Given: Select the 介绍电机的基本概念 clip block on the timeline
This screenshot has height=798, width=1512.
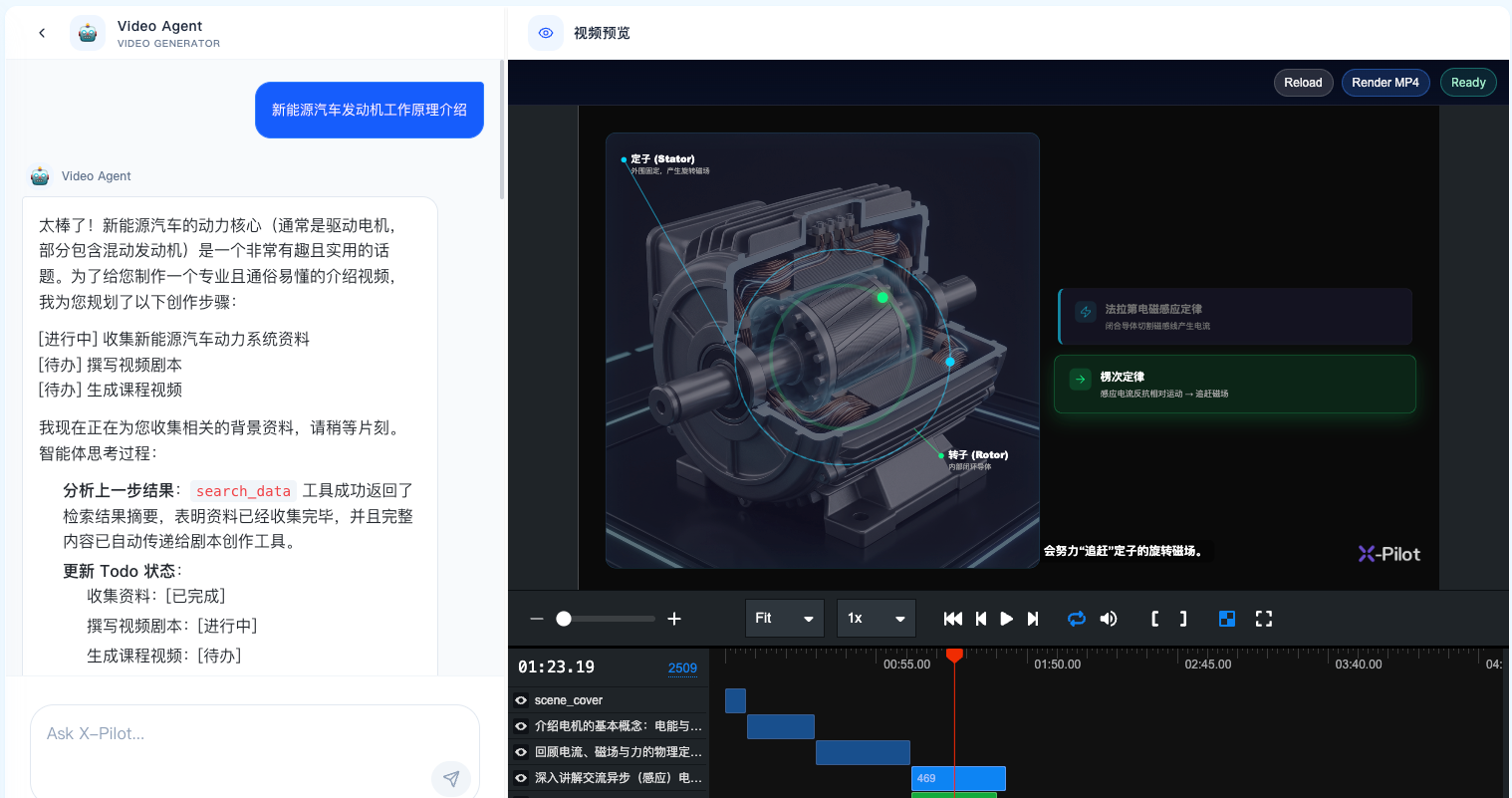Looking at the screenshot, I should click(x=781, y=727).
